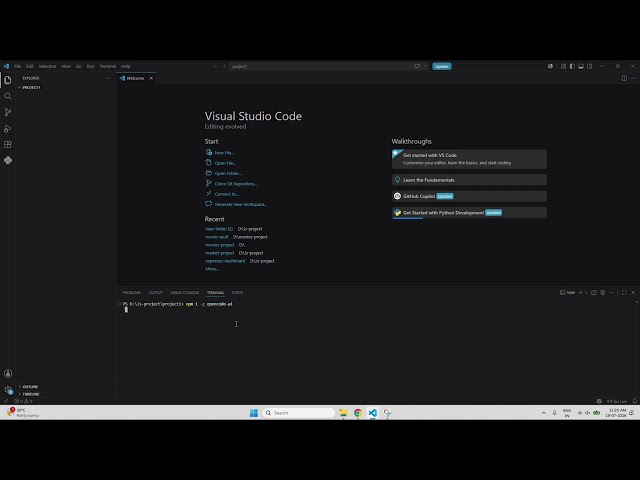The height and width of the screenshot is (480, 640).
Task: Split the terminal
Action: pyautogui.click(x=594, y=293)
